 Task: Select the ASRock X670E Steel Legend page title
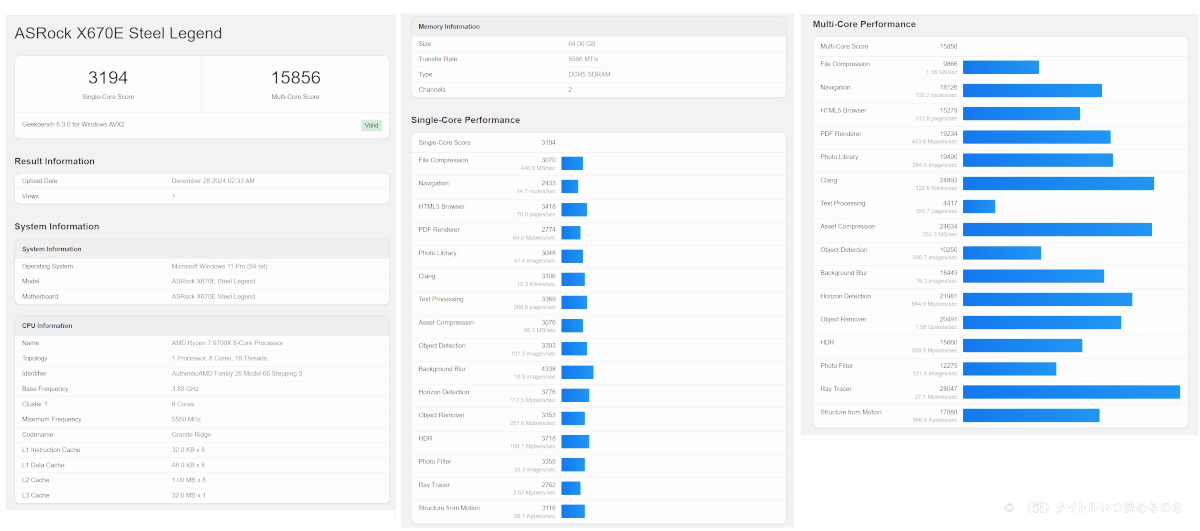pos(118,33)
